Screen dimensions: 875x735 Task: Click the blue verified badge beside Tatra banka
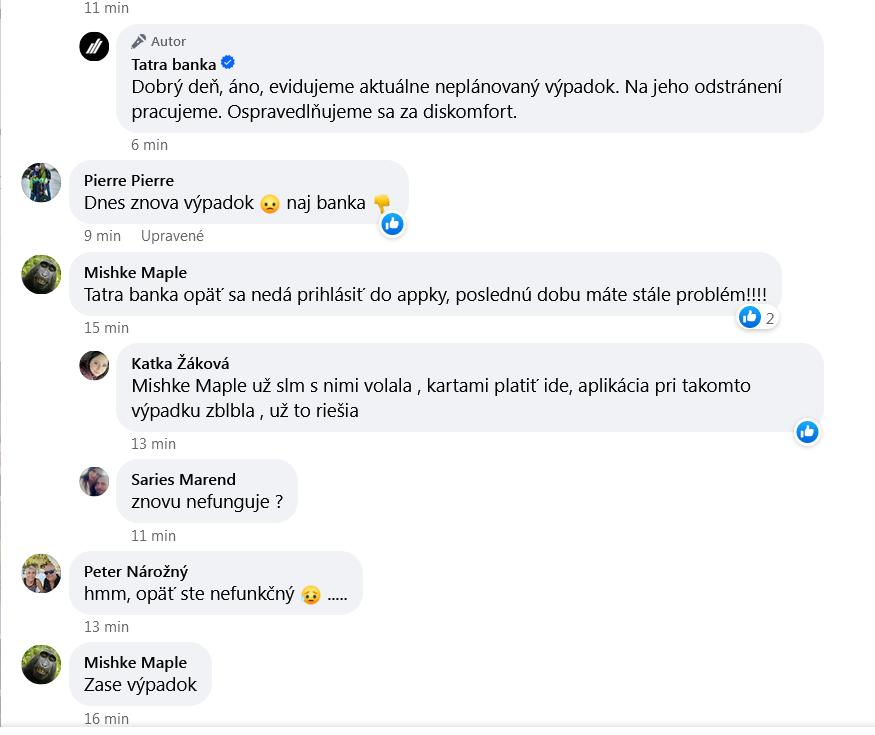pos(228,63)
